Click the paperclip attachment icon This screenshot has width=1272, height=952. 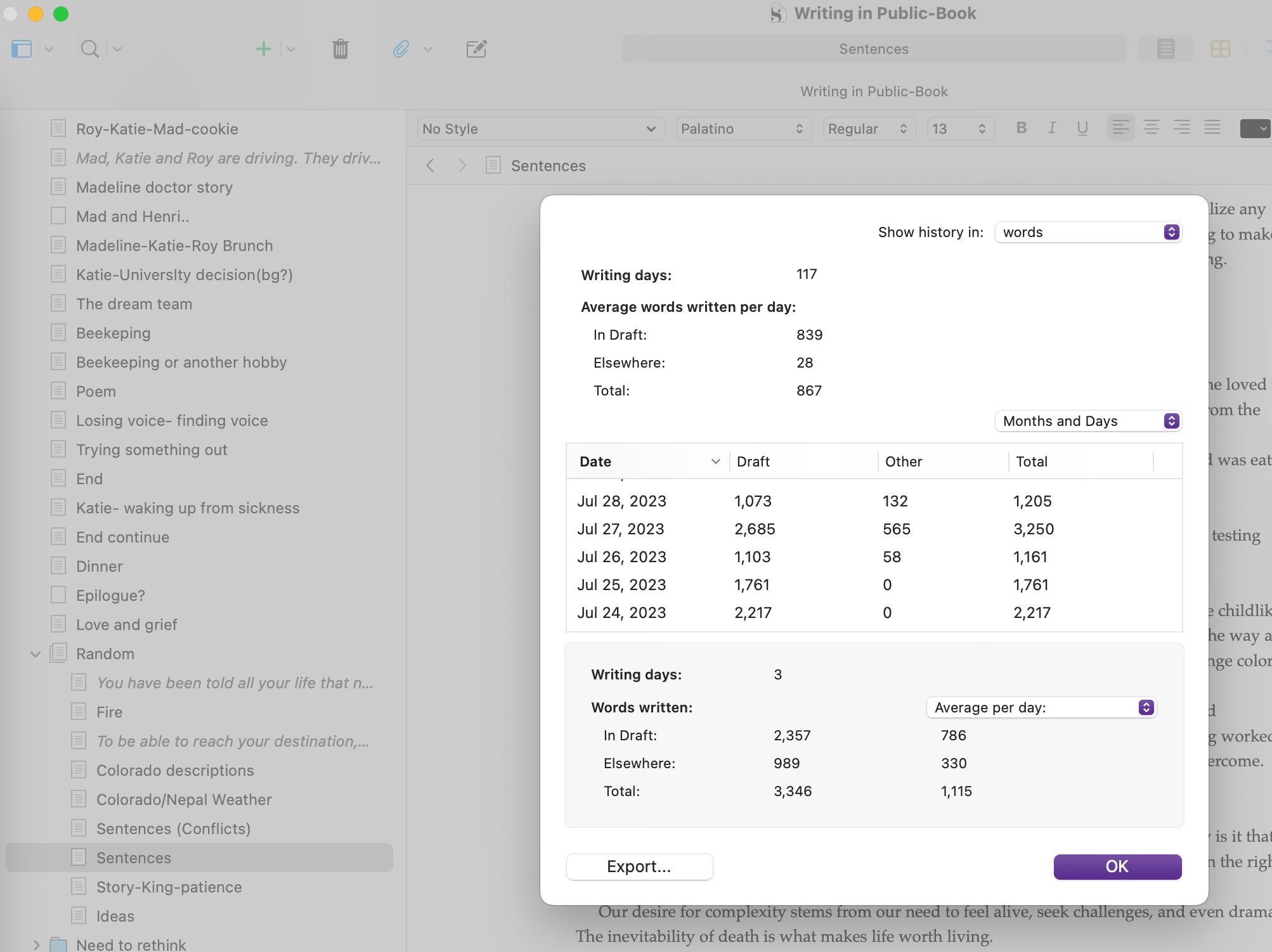click(x=401, y=49)
